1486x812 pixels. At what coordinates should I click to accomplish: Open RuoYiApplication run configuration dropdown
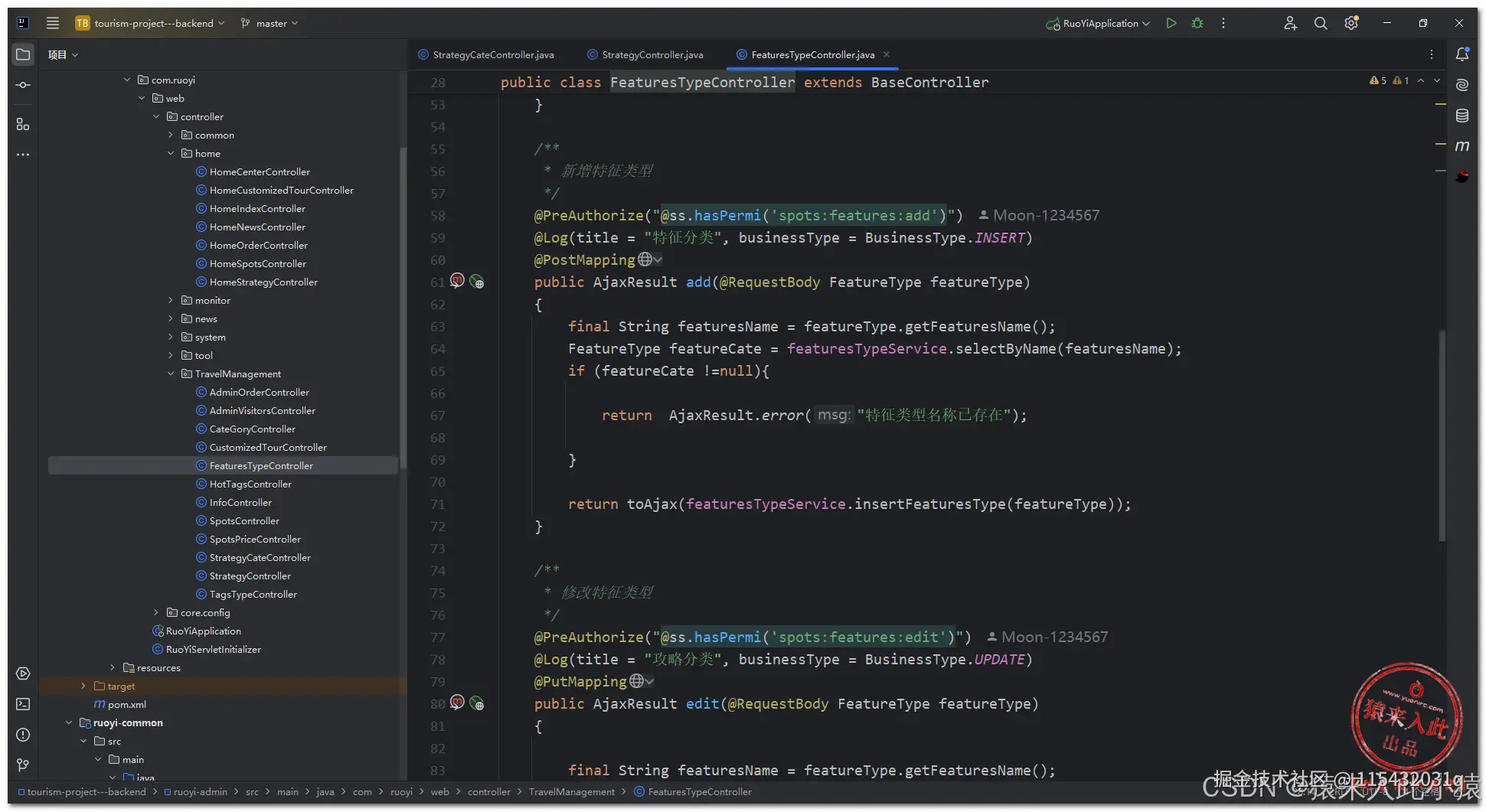tap(1099, 23)
